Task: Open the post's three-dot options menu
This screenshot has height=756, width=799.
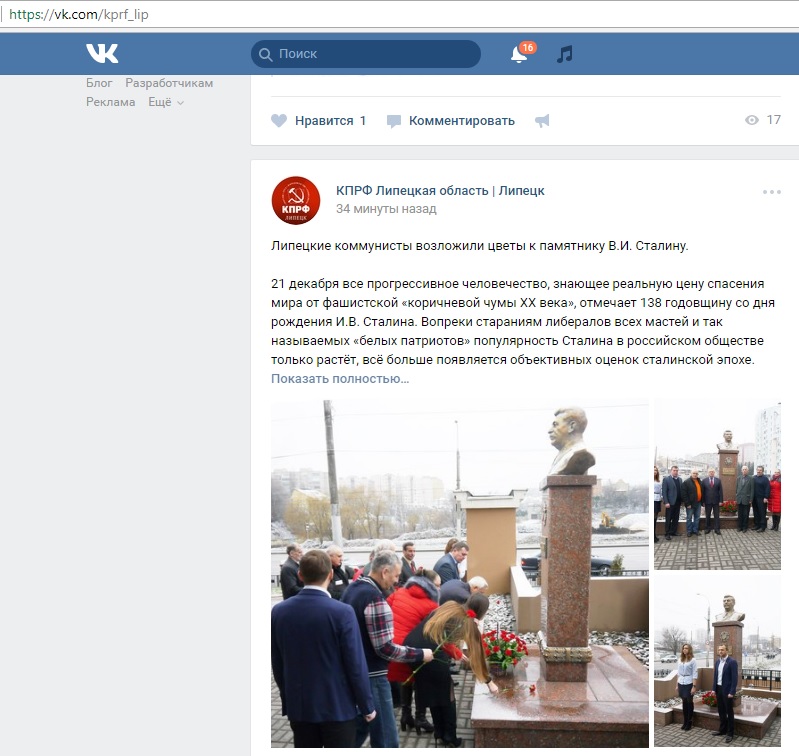Action: point(771,192)
